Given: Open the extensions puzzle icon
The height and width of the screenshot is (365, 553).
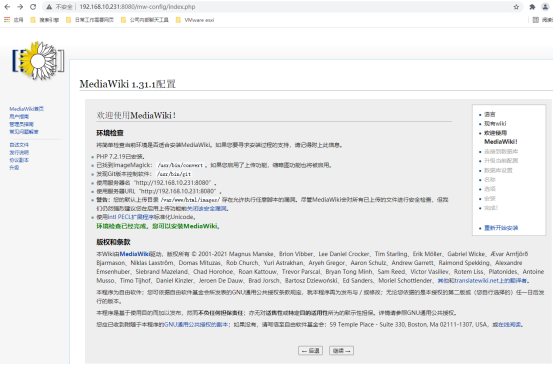Looking at the screenshot, I should 532,7.
